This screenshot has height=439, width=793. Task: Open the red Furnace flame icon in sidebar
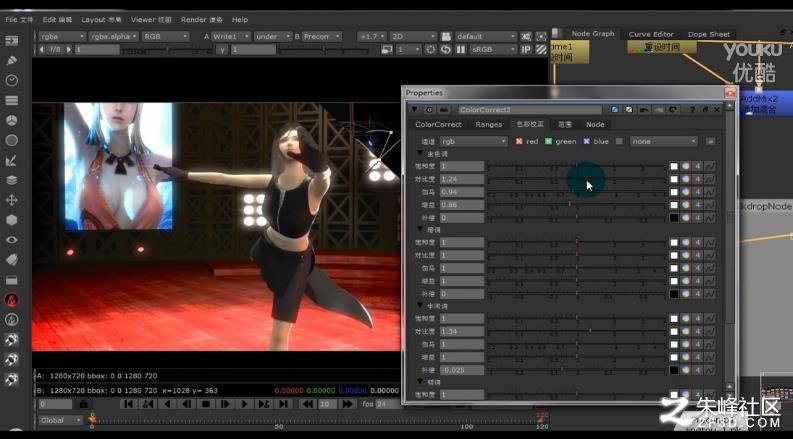click(x=12, y=300)
